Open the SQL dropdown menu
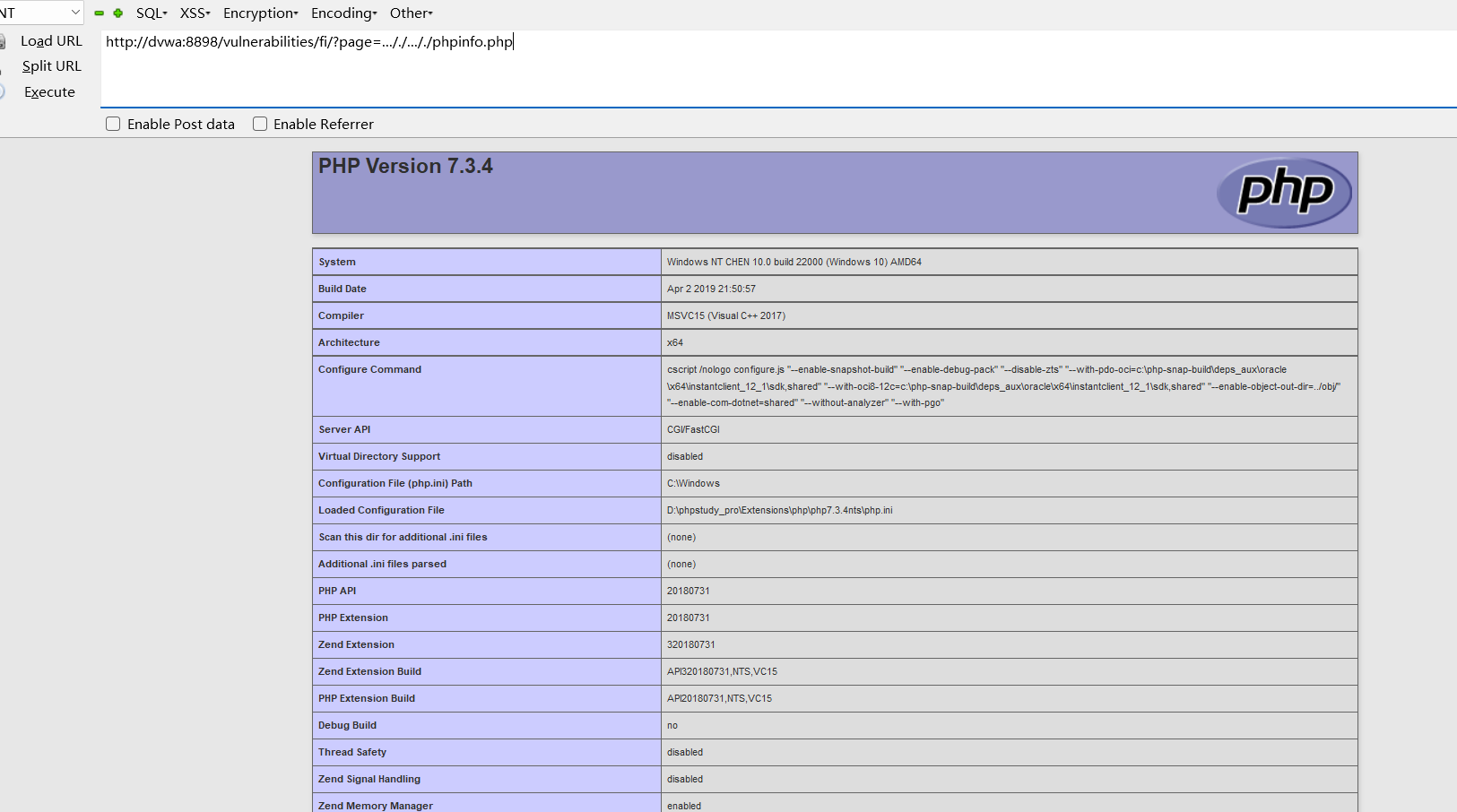Image resolution: width=1457 pixels, height=812 pixels. 152,13
